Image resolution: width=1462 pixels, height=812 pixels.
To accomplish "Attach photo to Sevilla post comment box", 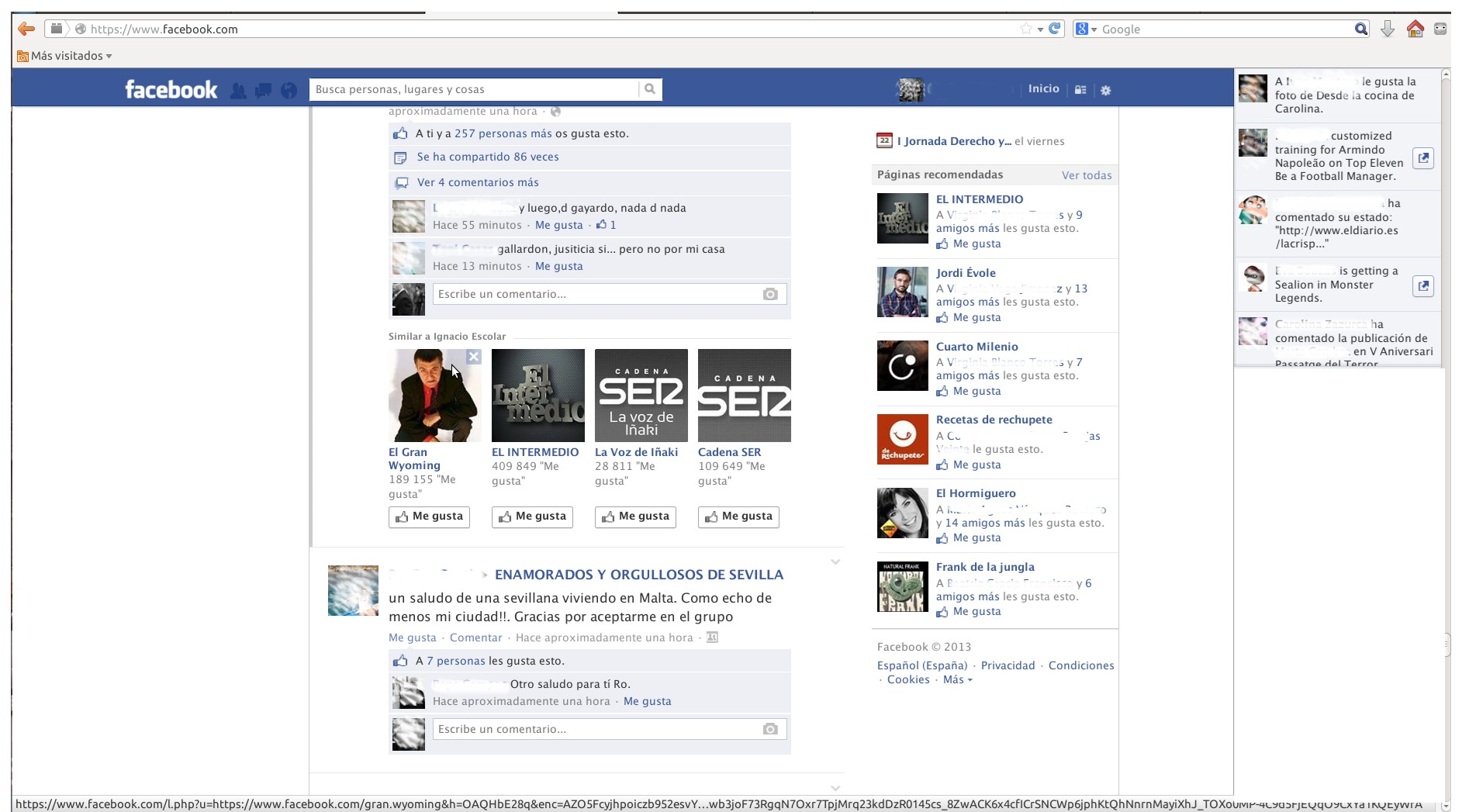I will 770,729.
